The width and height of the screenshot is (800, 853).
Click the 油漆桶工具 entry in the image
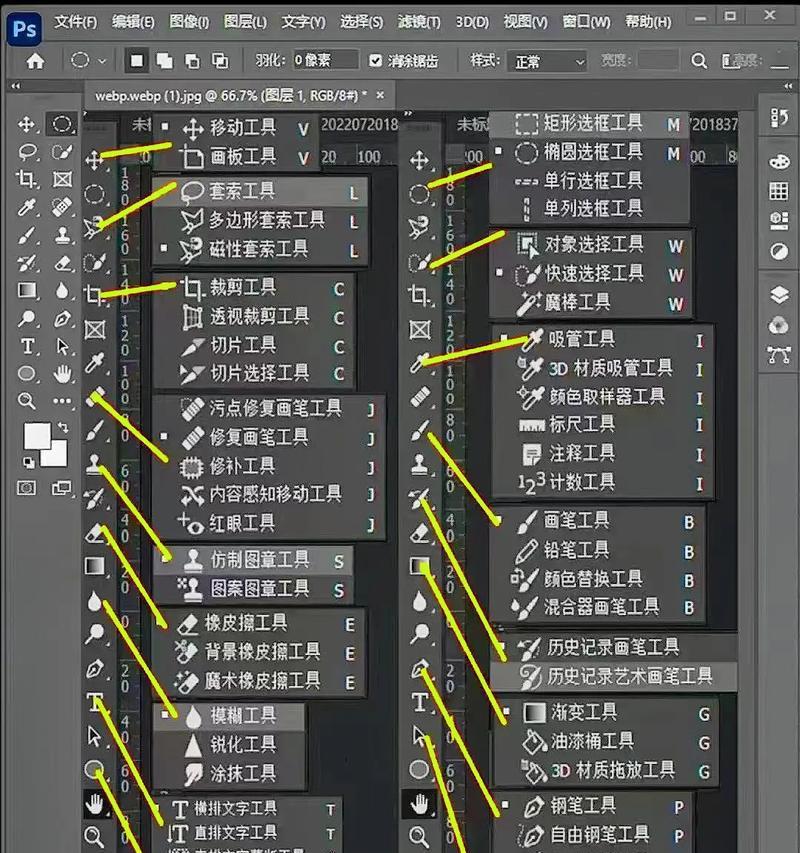click(605, 741)
